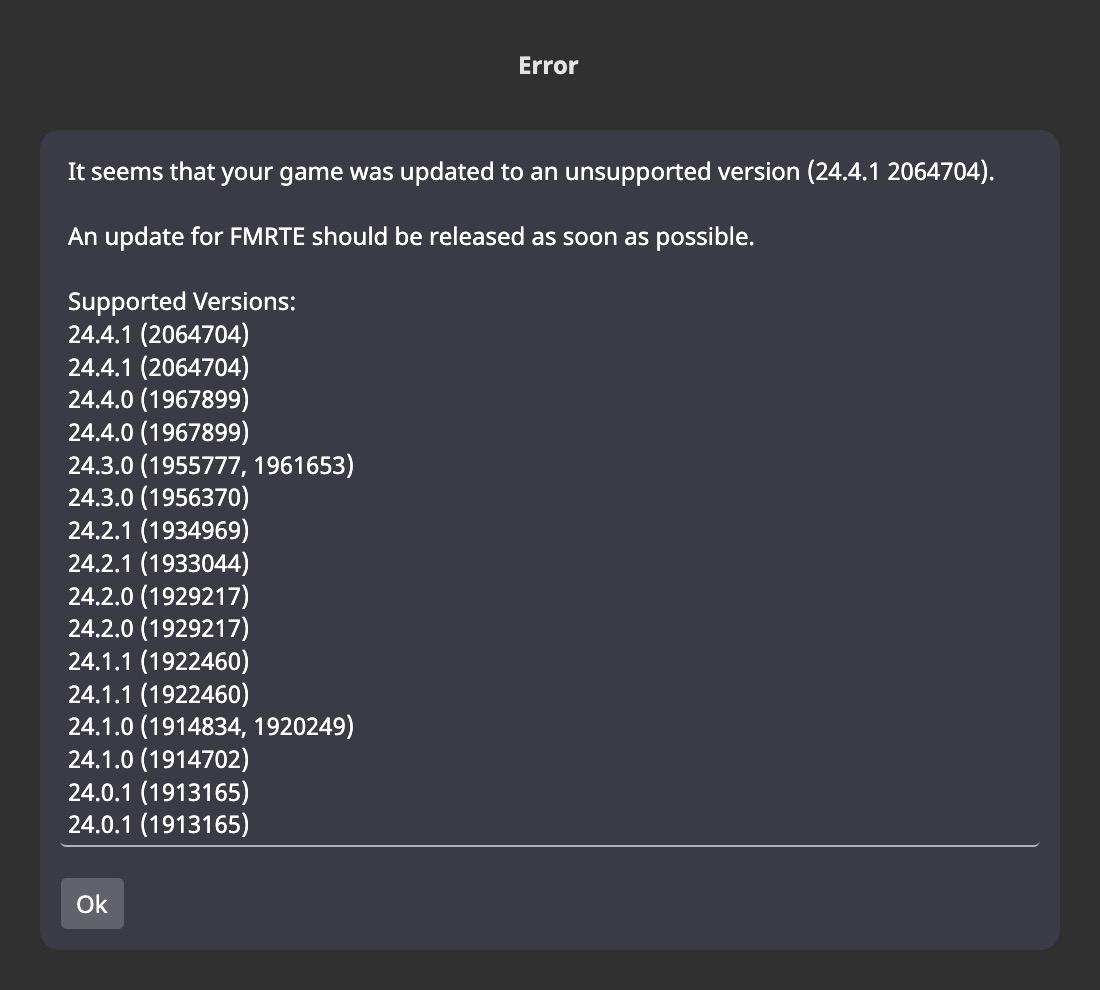Select the second 24.4.1 (2064704) entry
Image resolution: width=1100 pixels, height=990 pixels.
point(159,367)
